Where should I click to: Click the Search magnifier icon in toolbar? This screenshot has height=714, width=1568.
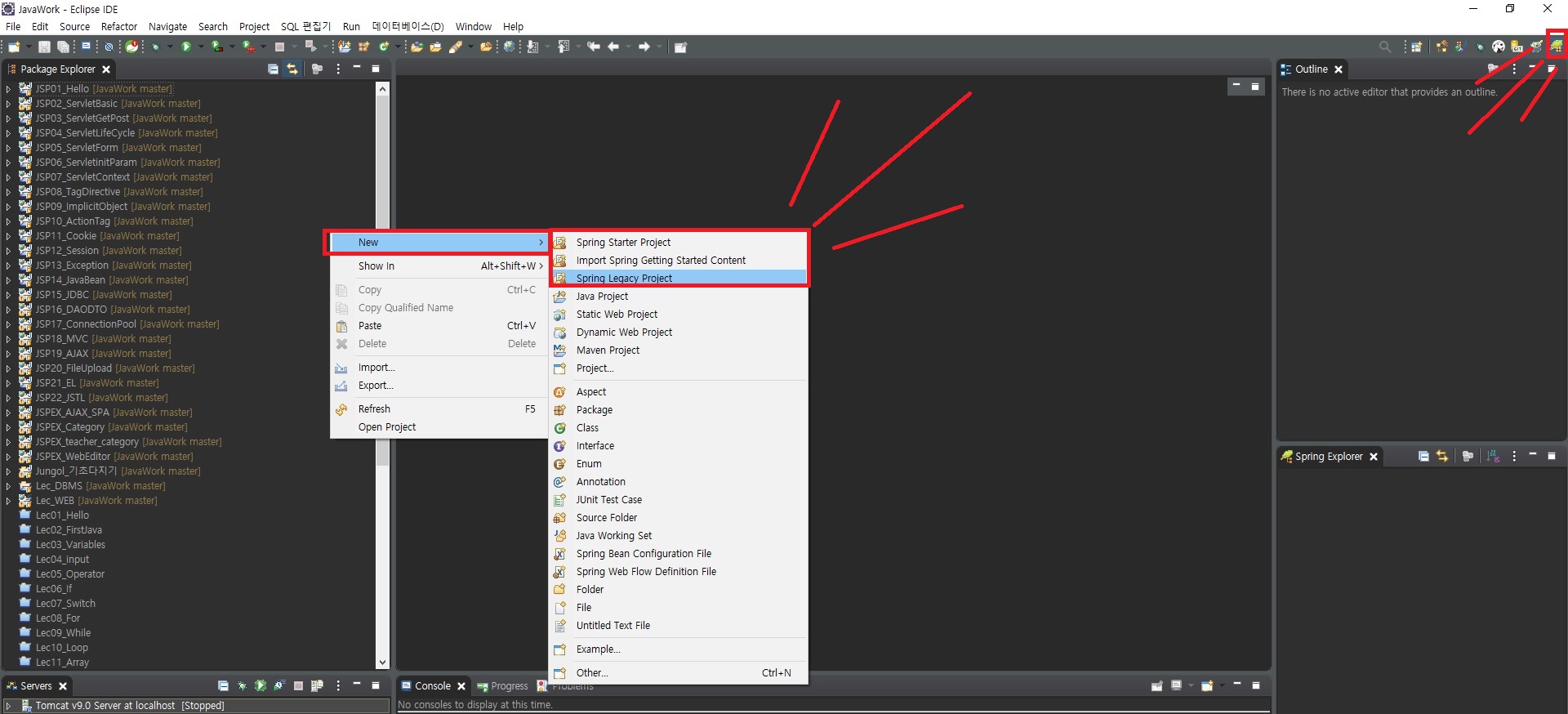pyautogui.click(x=1385, y=47)
